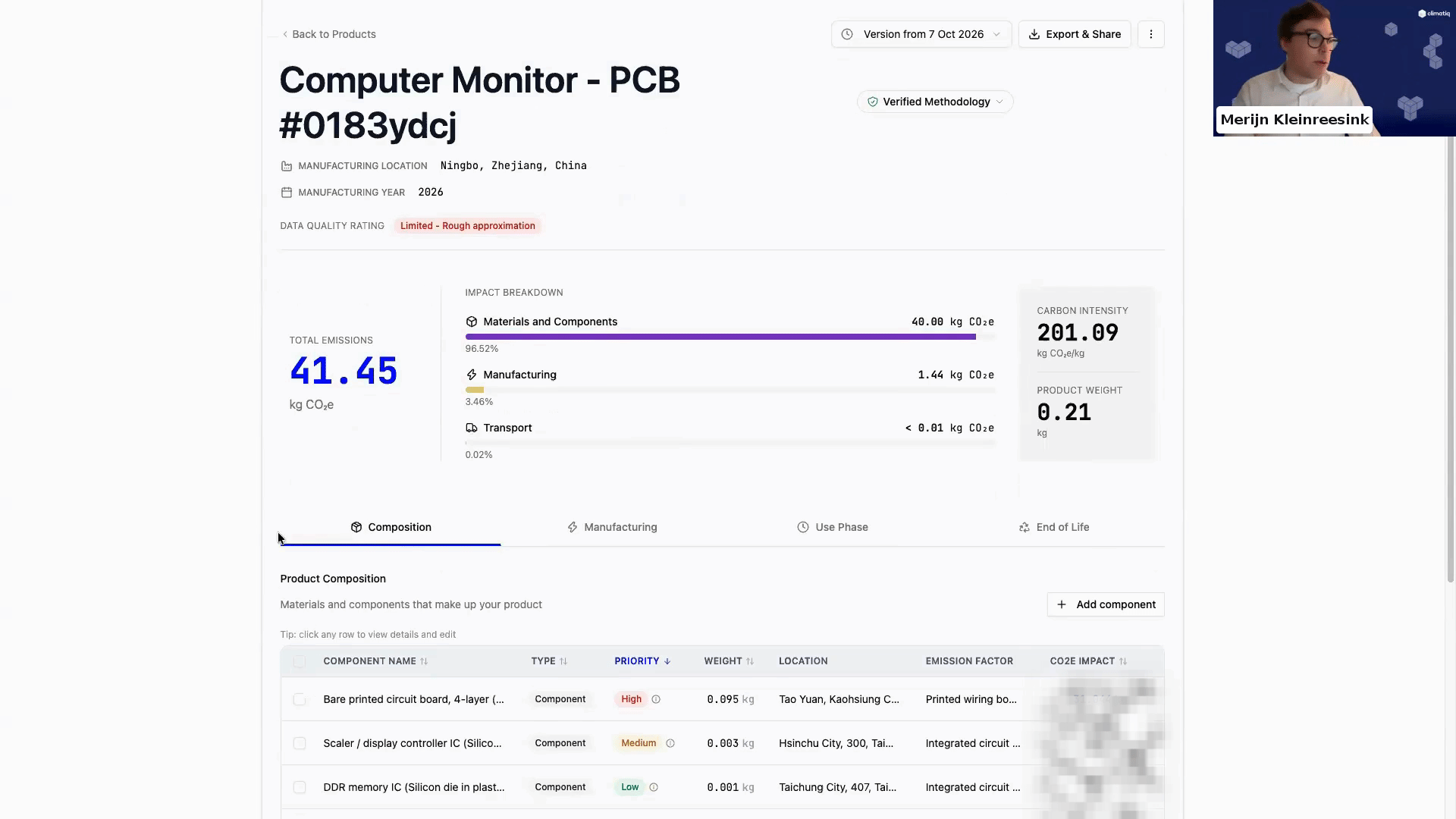Click the shield icon in Verified Methodology
Screen dimensions: 1456x819
coord(872,102)
